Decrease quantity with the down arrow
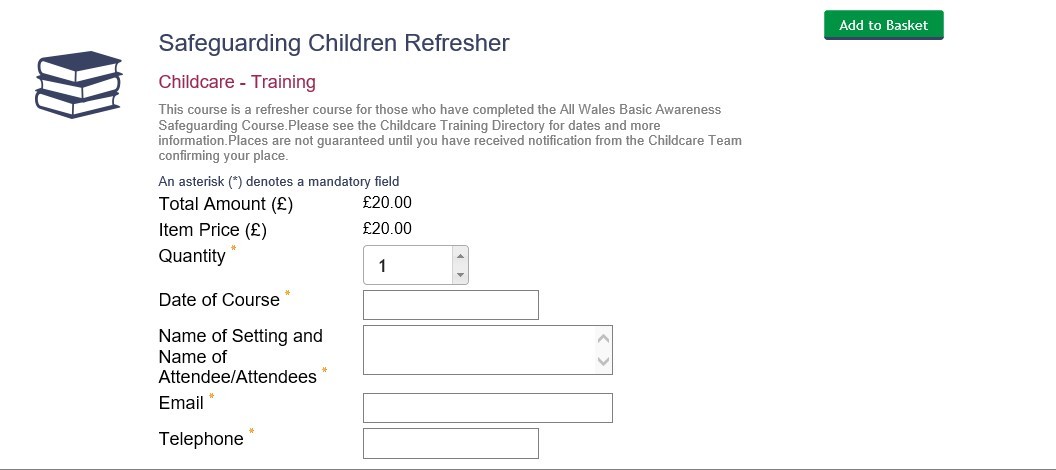Image resolution: width=1056 pixels, height=470 pixels. point(460,274)
